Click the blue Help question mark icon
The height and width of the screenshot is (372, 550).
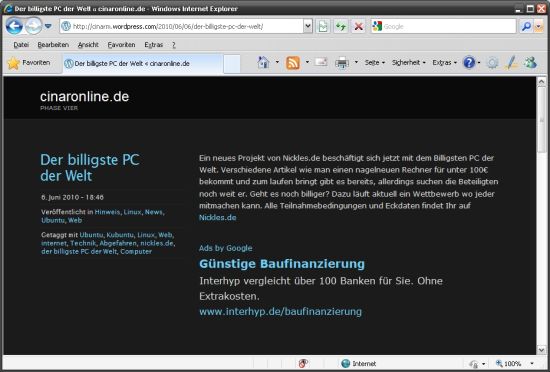pyautogui.click(x=469, y=63)
